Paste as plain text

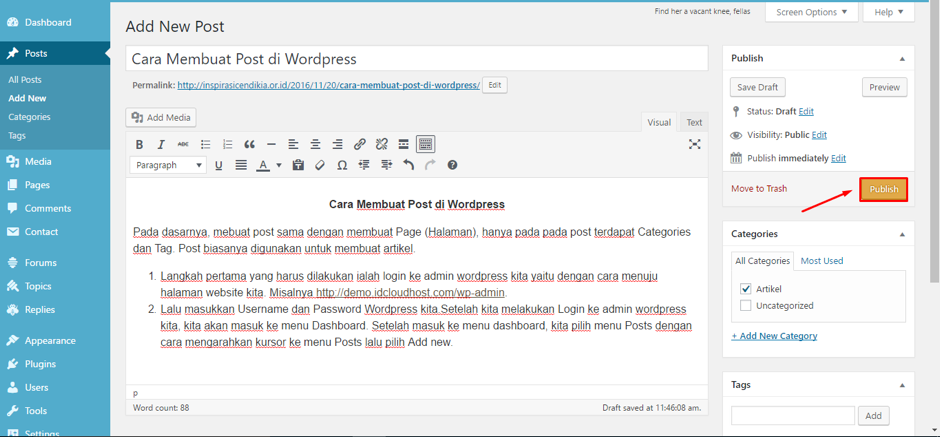click(x=298, y=165)
